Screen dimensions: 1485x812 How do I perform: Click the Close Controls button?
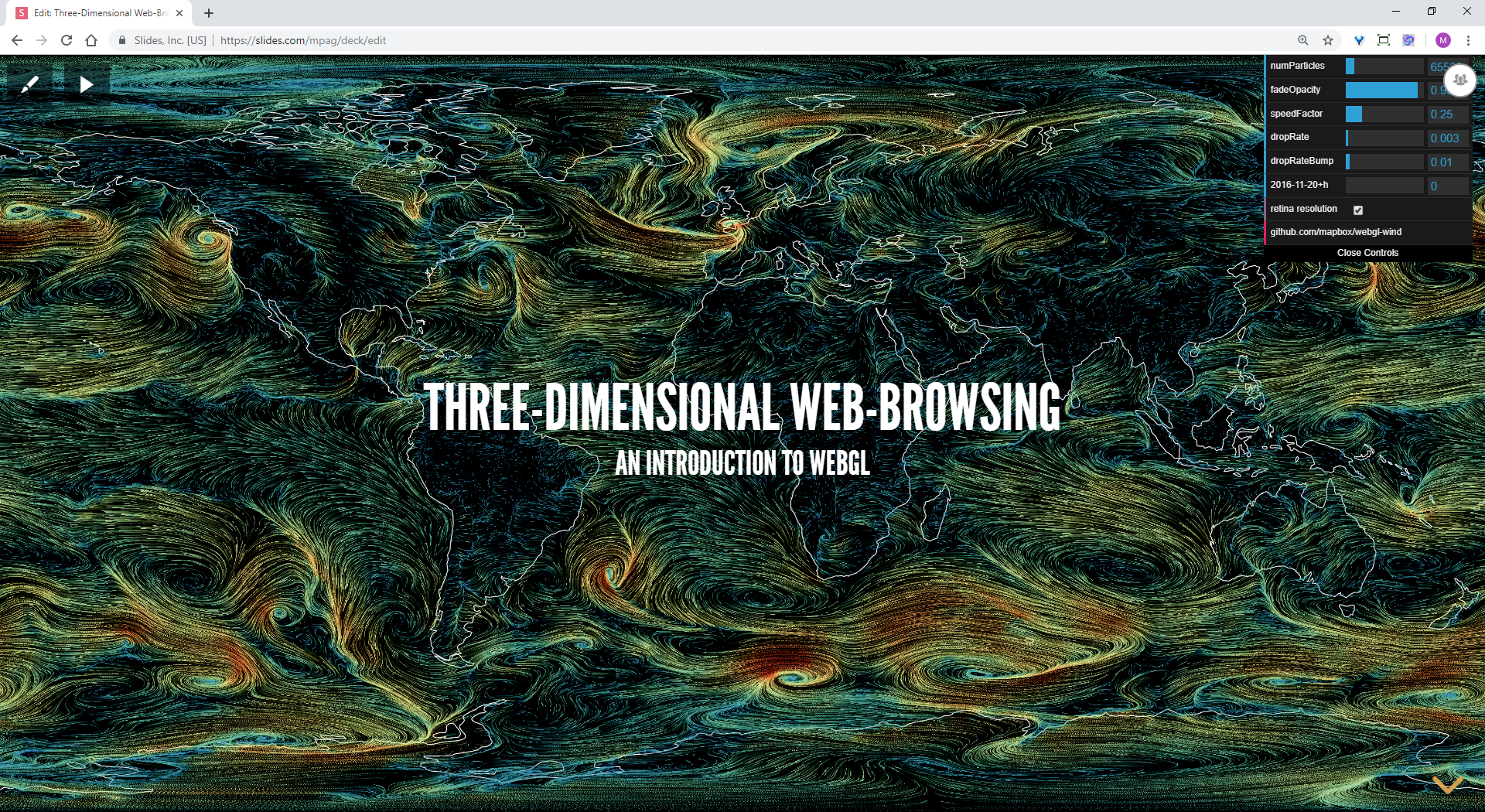[x=1367, y=253]
